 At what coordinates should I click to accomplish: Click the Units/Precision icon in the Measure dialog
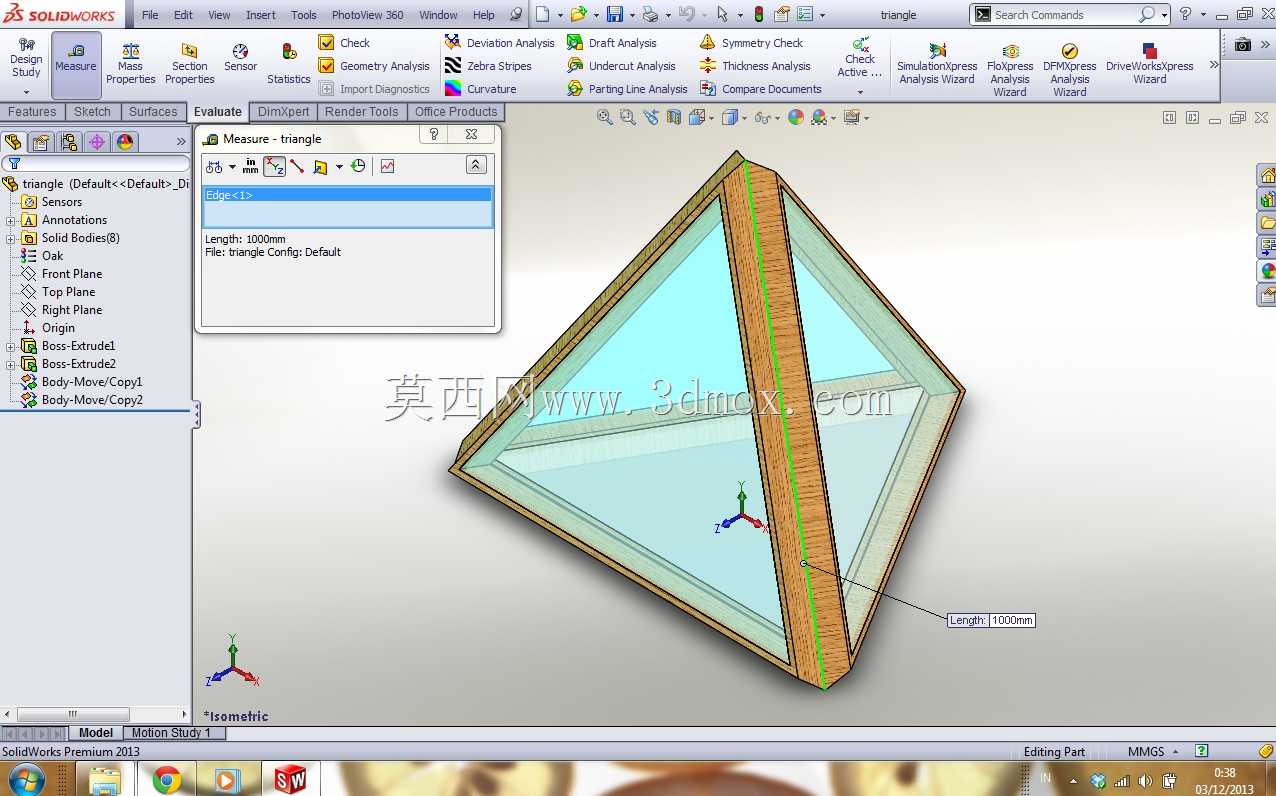tap(250, 166)
